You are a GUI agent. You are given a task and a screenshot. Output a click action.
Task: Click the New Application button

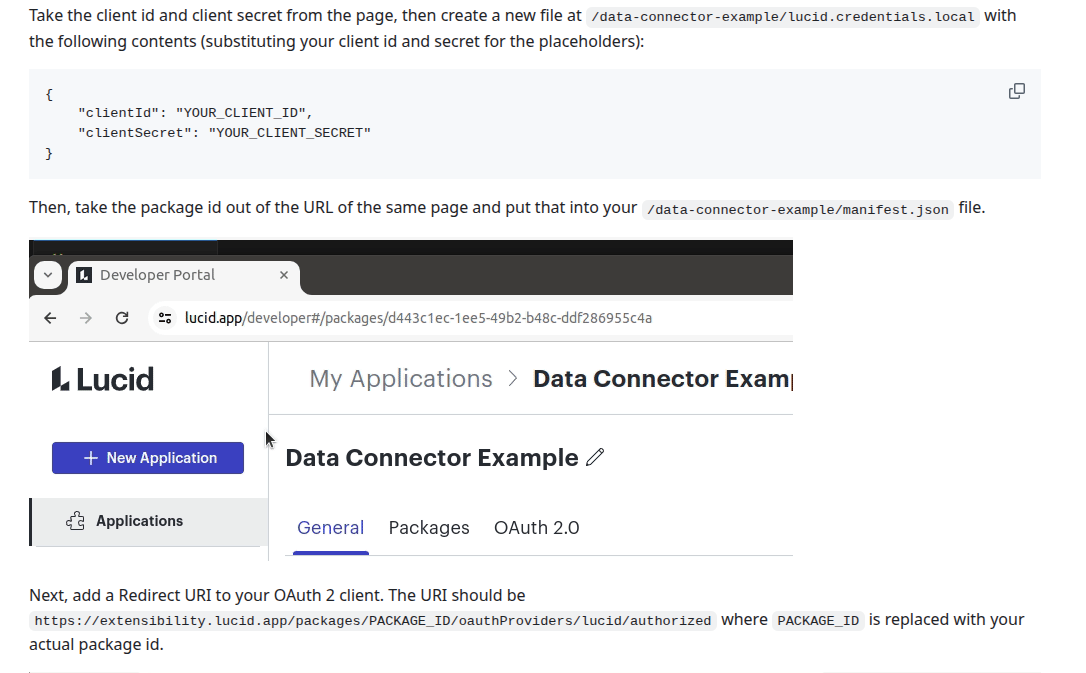(x=148, y=458)
